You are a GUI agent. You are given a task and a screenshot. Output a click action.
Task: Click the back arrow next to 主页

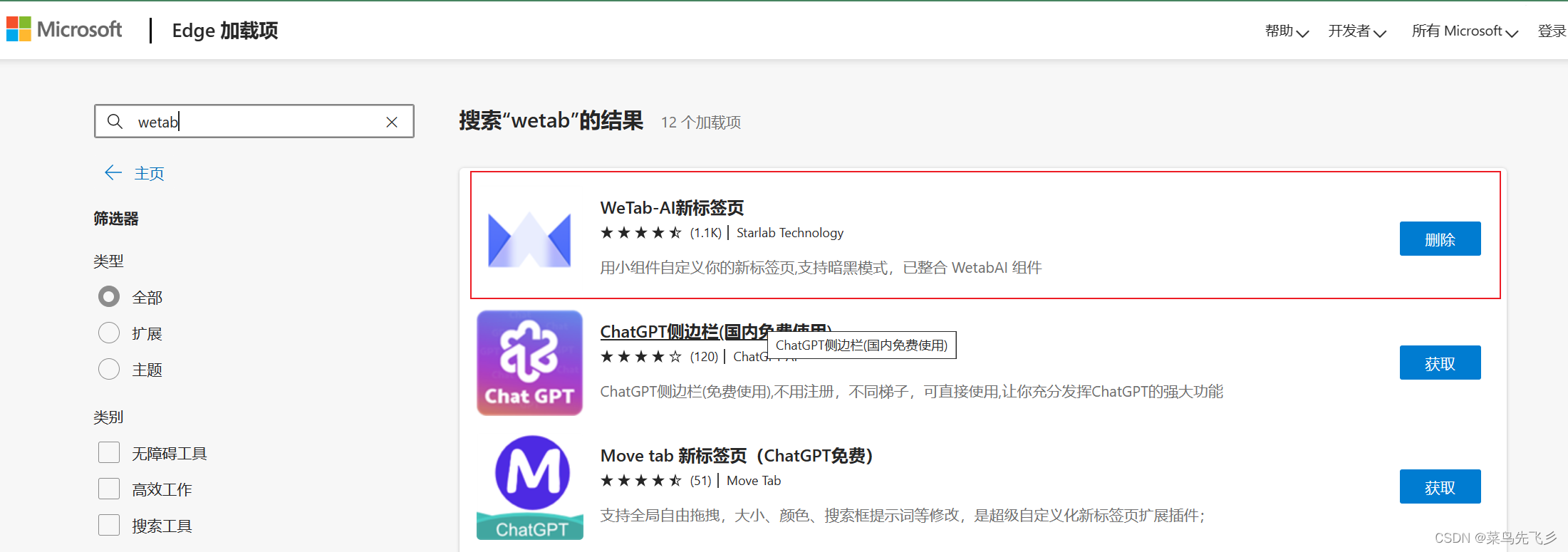click(x=113, y=172)
